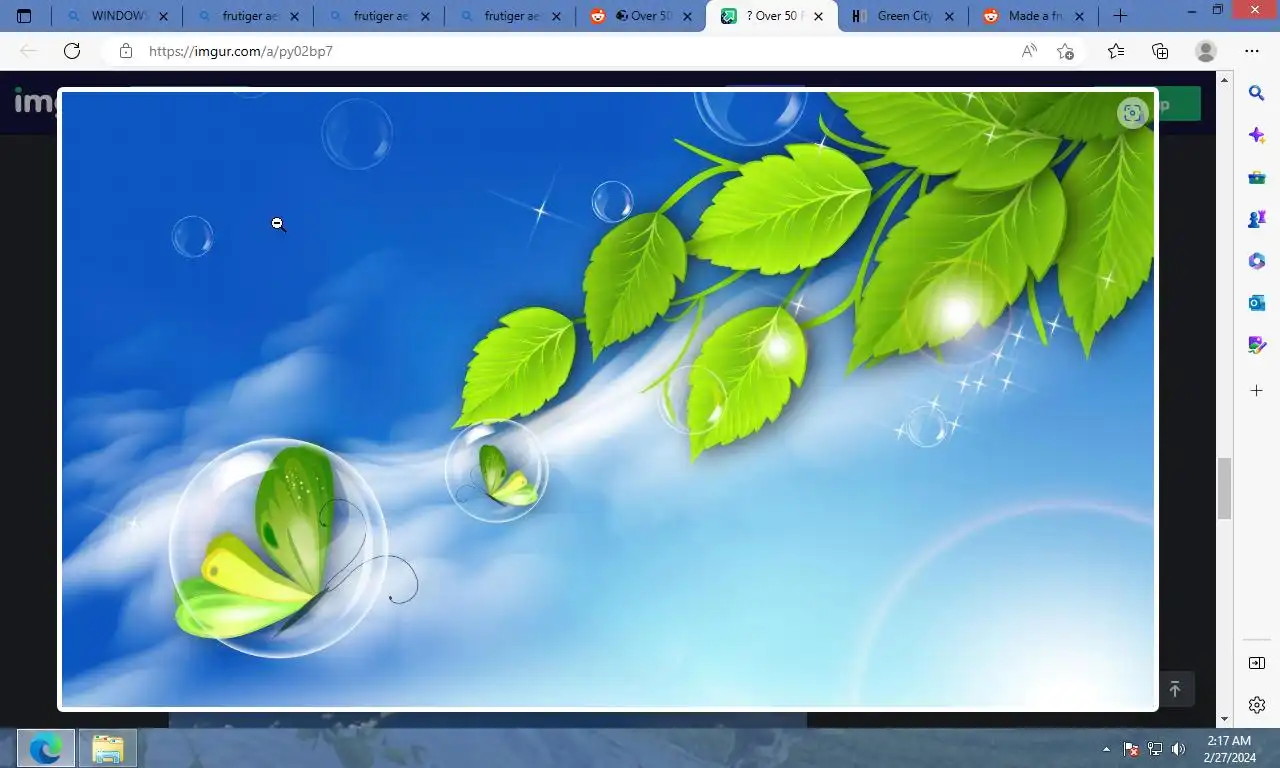Close the second frutiger ae tab
Image resolution: width=1280 pixels, height=768 pixels.
click(x=426, y=16)
